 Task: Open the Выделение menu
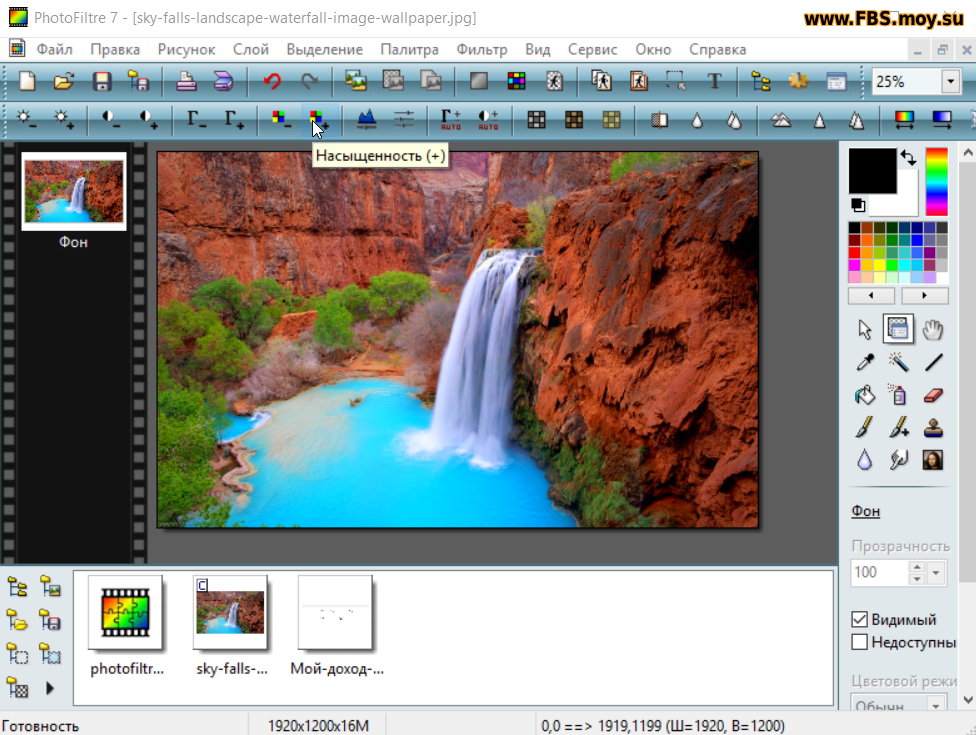324,50
